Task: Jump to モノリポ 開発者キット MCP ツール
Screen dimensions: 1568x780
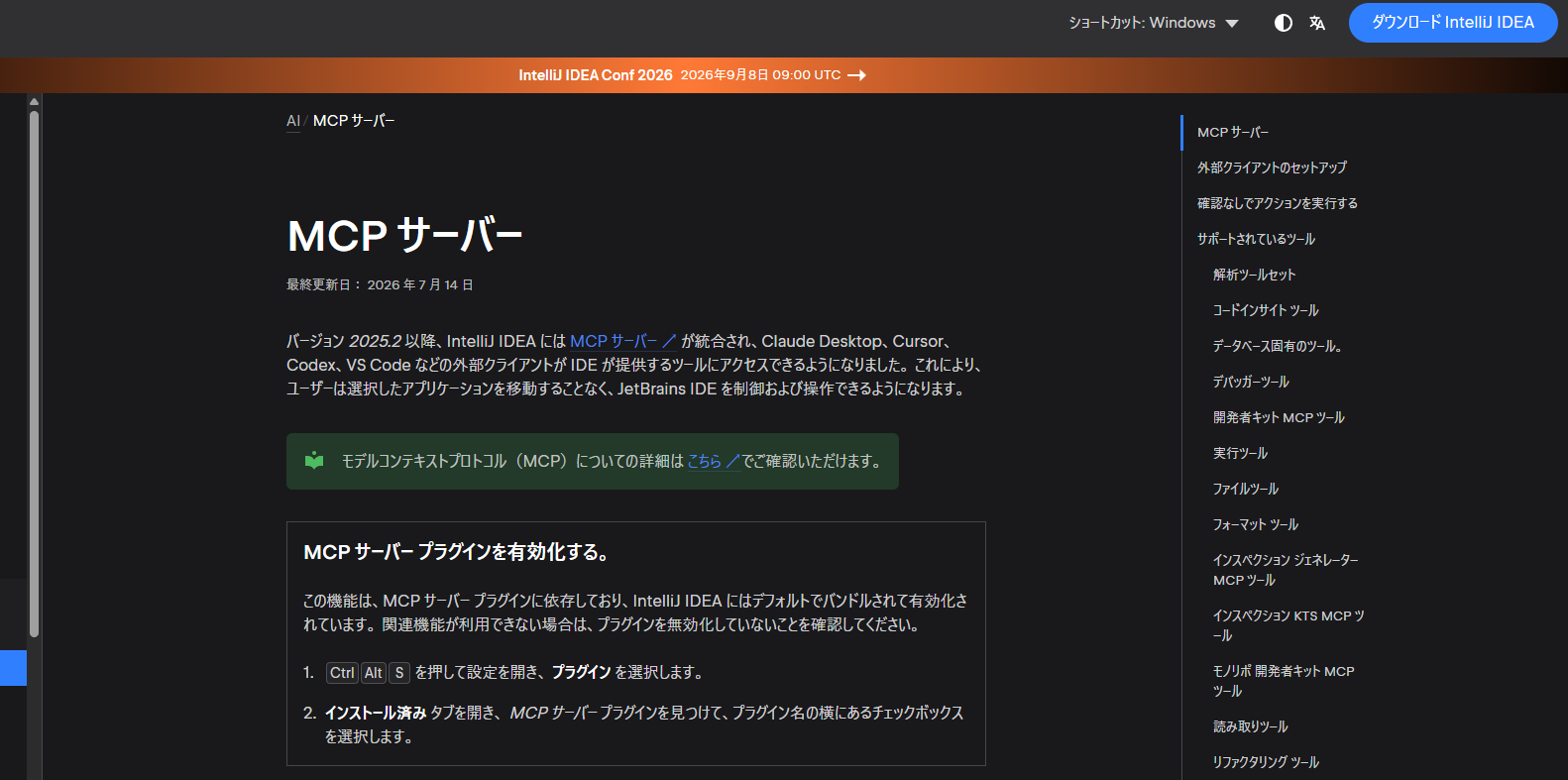Action: (1284, 682)
